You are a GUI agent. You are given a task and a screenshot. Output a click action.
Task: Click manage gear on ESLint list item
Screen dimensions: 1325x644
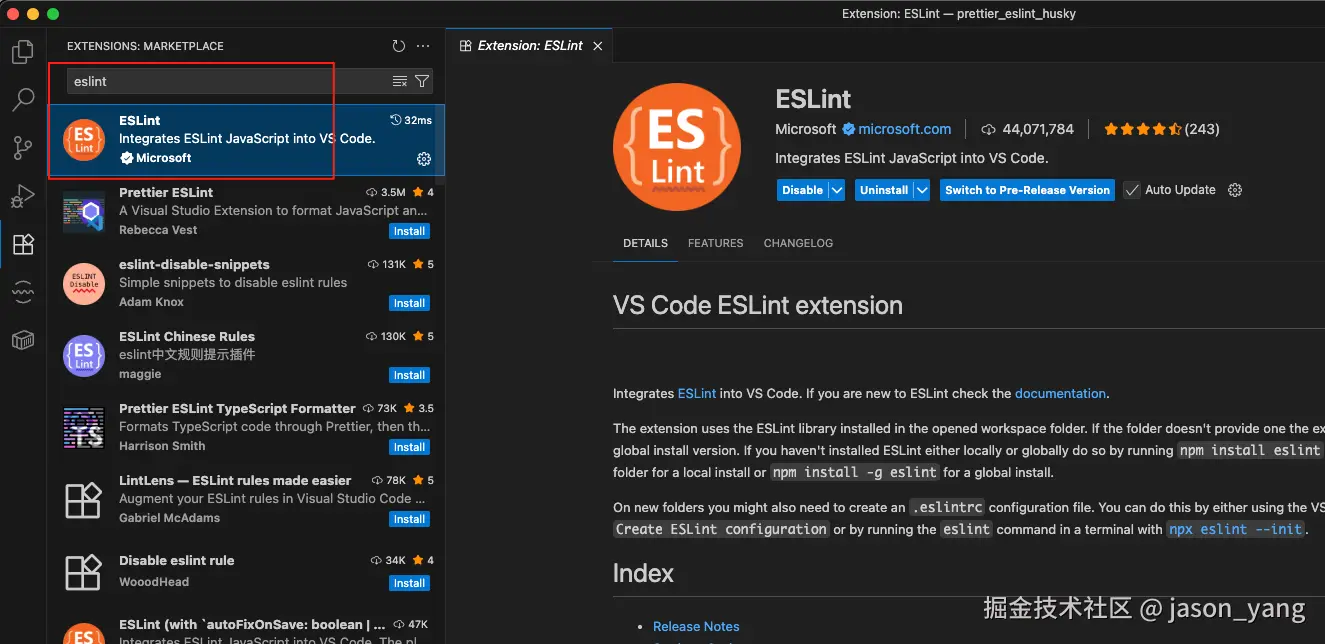click(423, 159)
